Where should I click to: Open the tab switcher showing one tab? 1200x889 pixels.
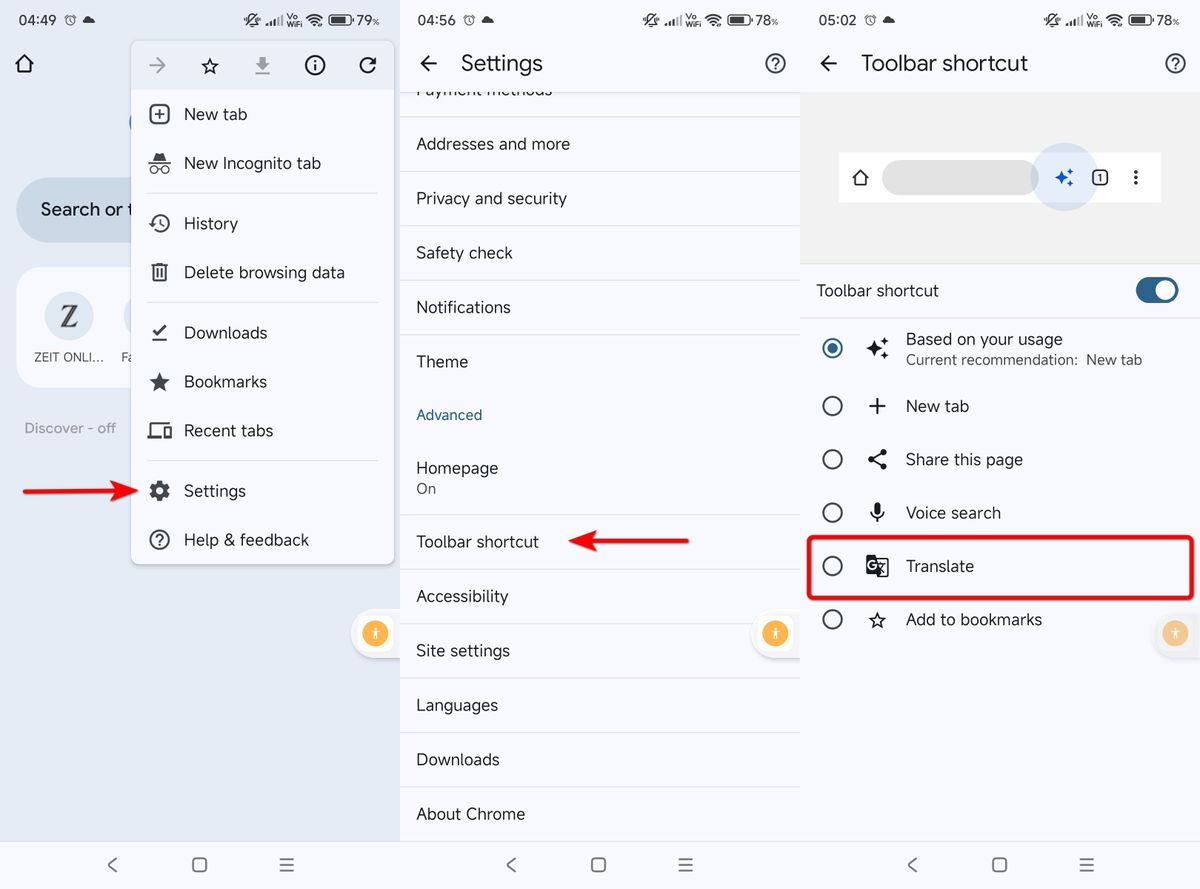1100,176
